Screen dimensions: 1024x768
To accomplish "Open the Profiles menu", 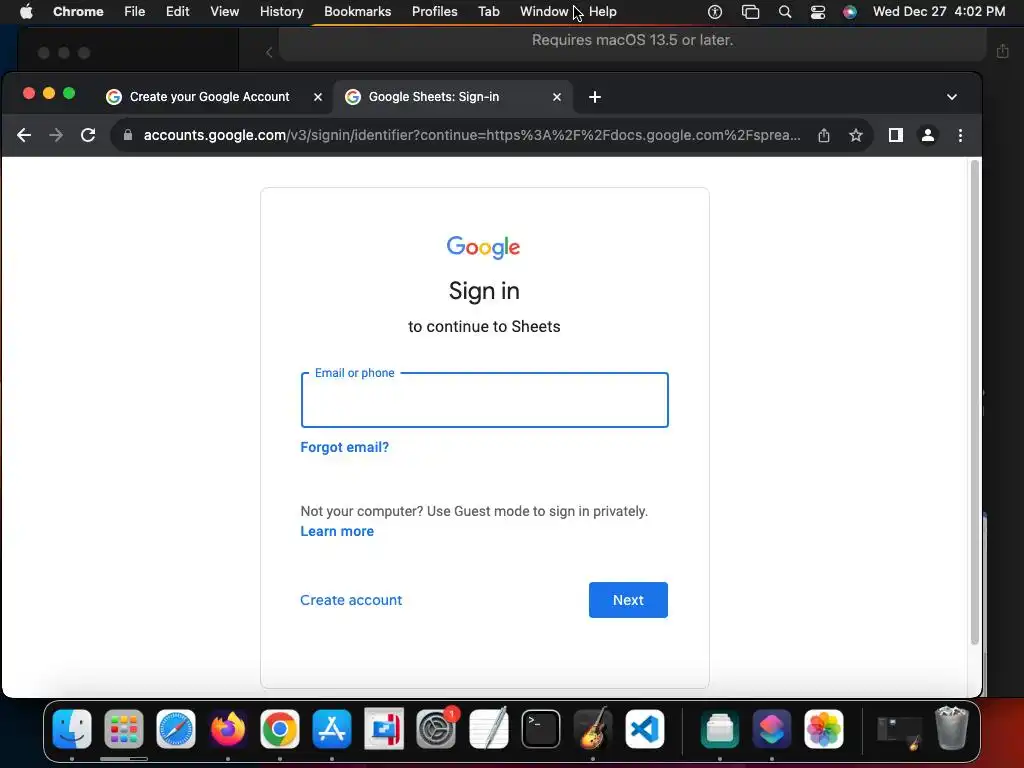I will (435, 12).
